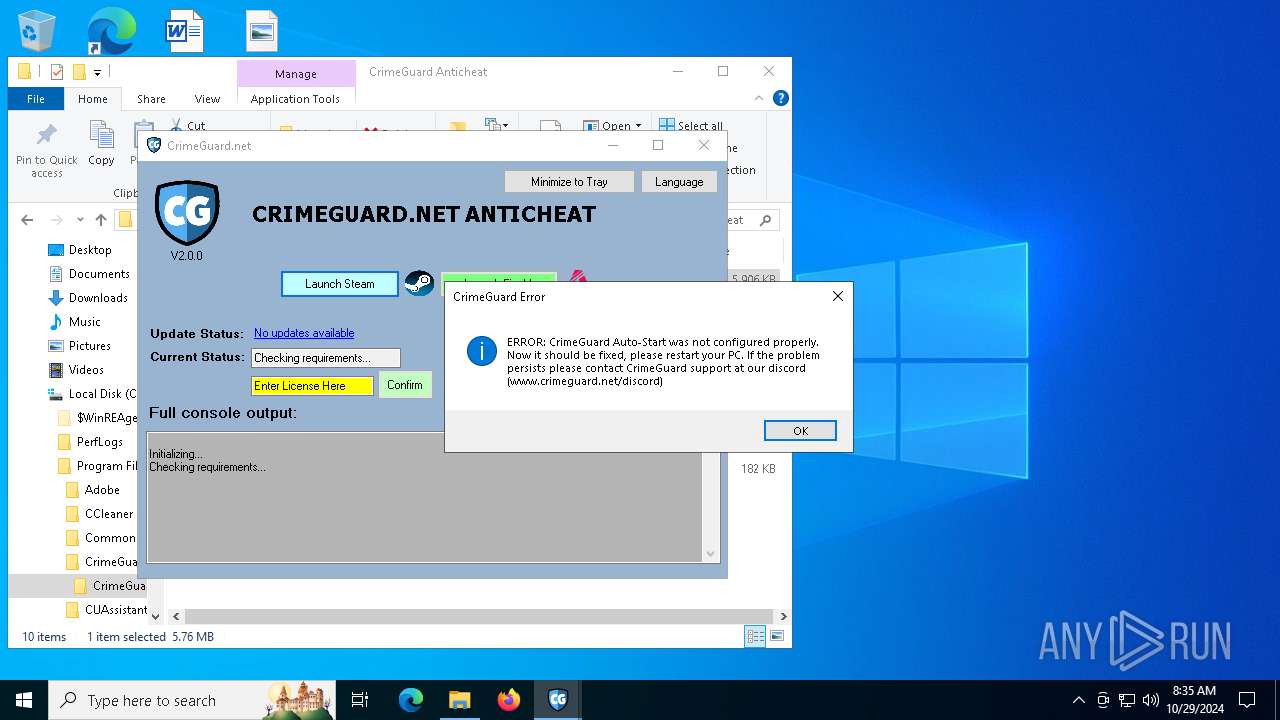Switch to the View ribbon tab
The height and width of the screenshot is (720, 1280).
pyautogui.click(x=207, y=99)
